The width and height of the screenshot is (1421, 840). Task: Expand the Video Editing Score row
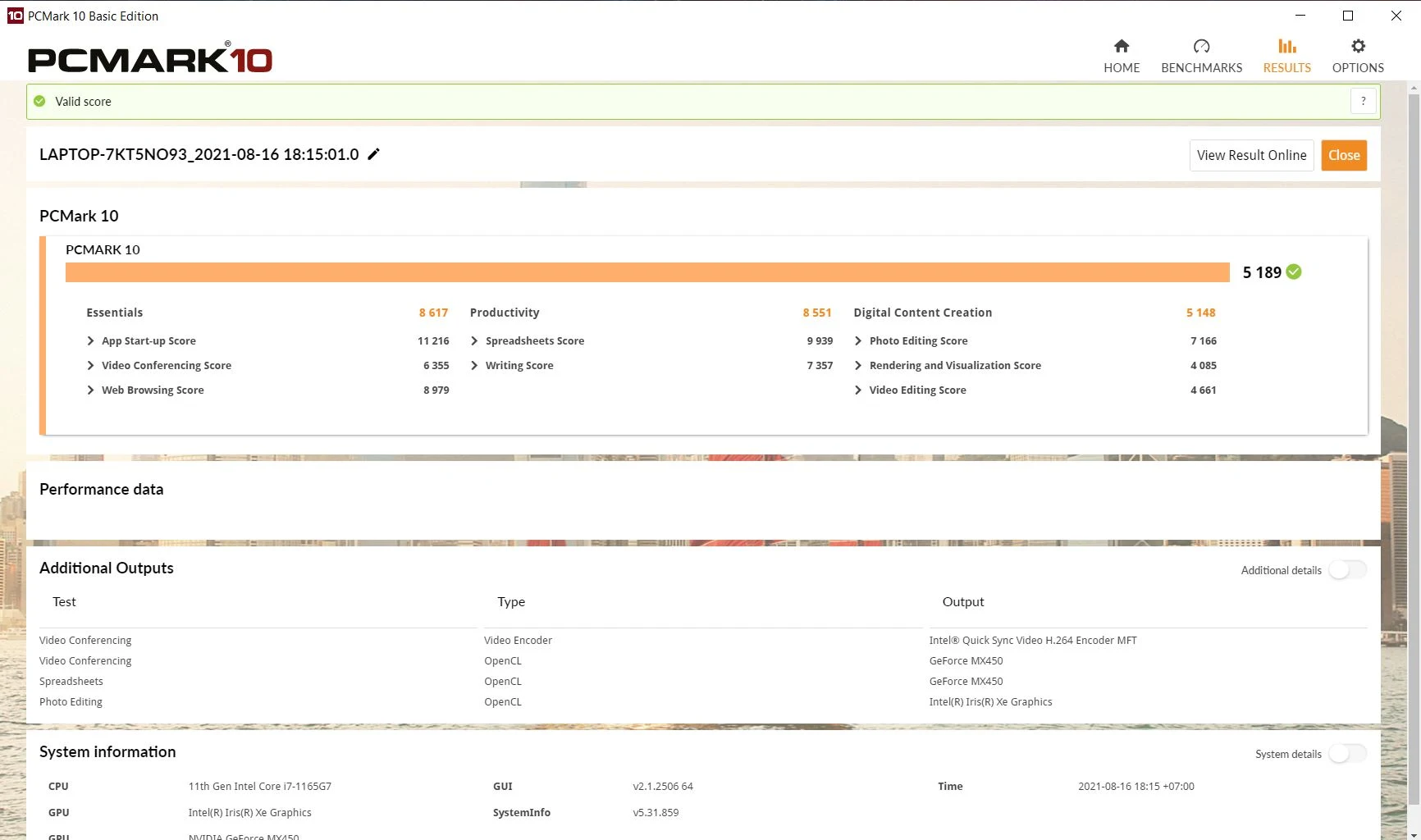tap(858, 390)
